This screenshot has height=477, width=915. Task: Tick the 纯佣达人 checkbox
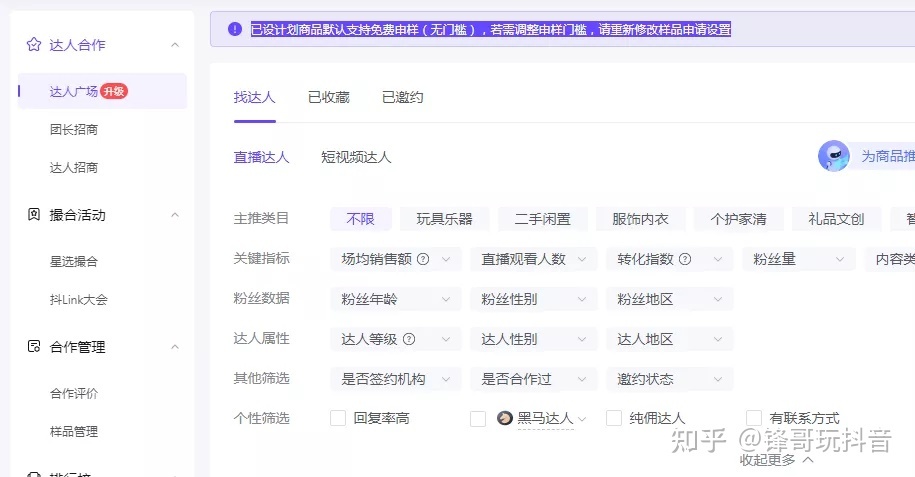tap(614, 418)
